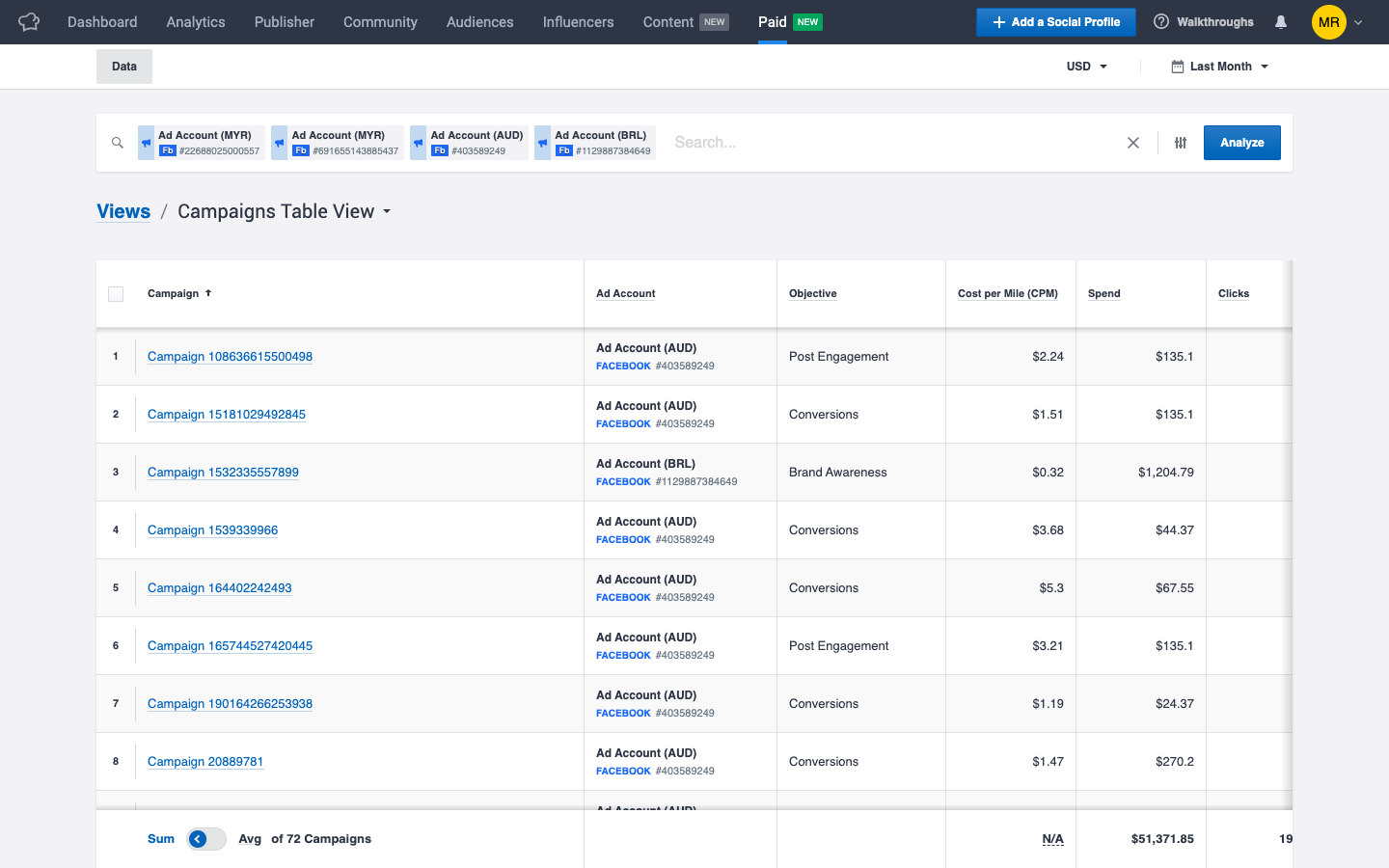Clear search with the X icon

tap(1133, 142)
